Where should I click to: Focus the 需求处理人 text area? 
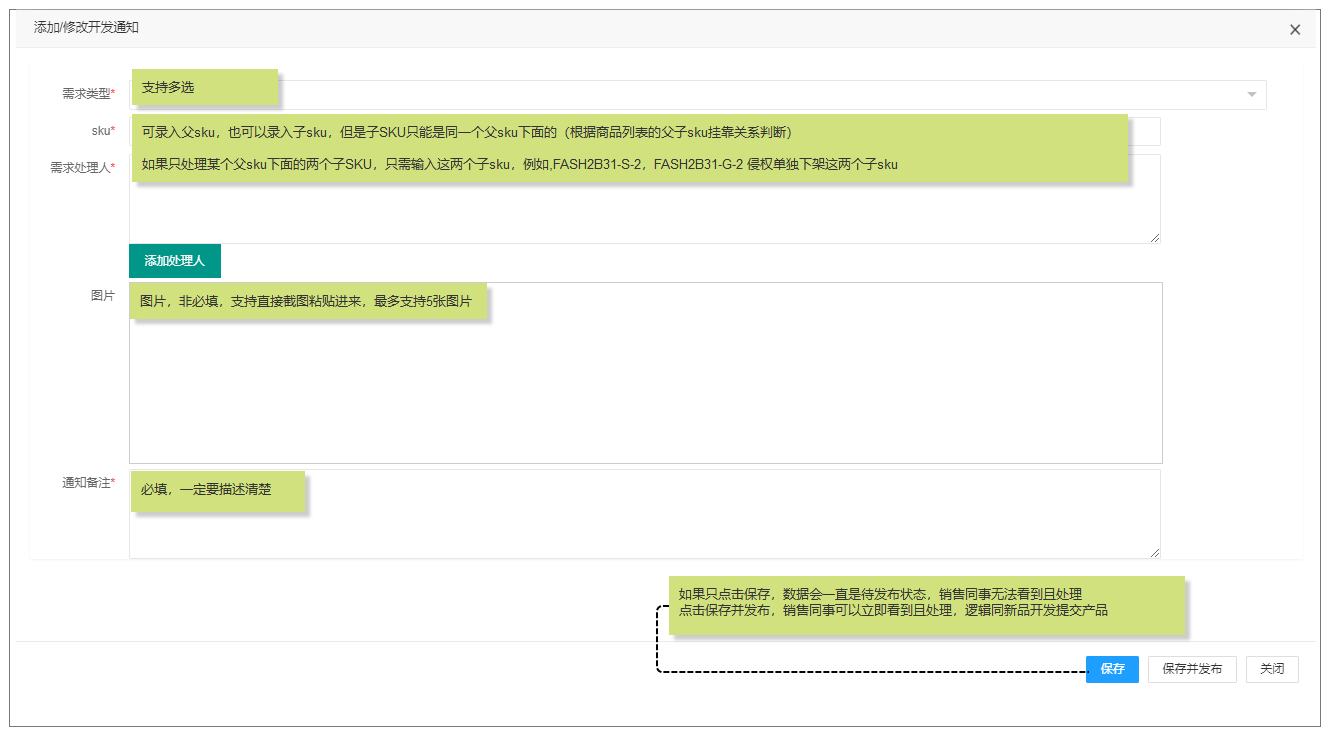(x=645, y=198)
